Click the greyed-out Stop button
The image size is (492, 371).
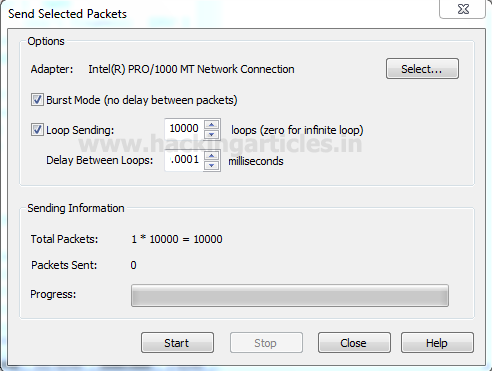(x=266, y=342)
